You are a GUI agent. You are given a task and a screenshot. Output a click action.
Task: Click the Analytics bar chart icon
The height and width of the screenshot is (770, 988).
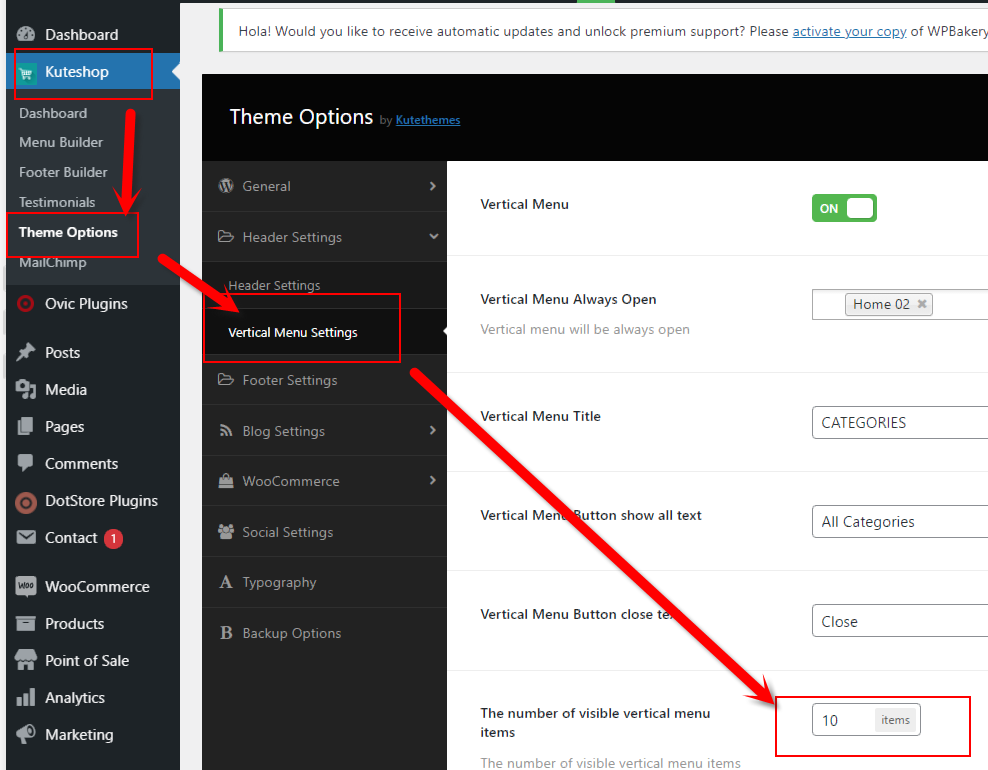(26, 698)
